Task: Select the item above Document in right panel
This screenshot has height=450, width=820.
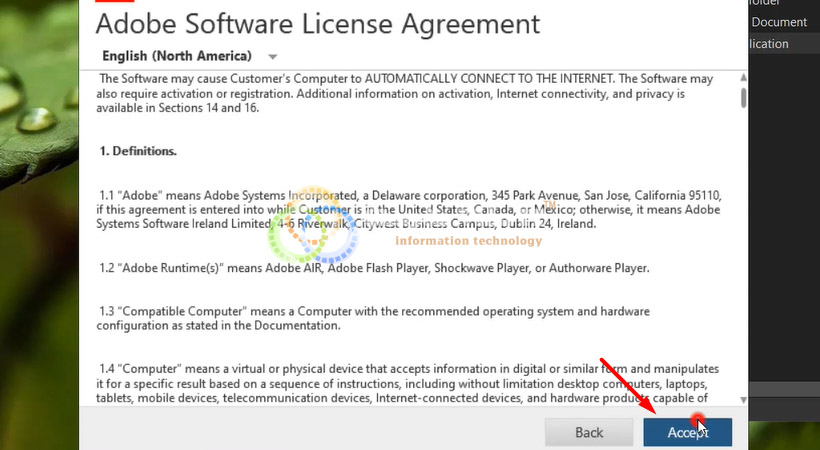Action: pyautogui.click(x=779, y=3)
